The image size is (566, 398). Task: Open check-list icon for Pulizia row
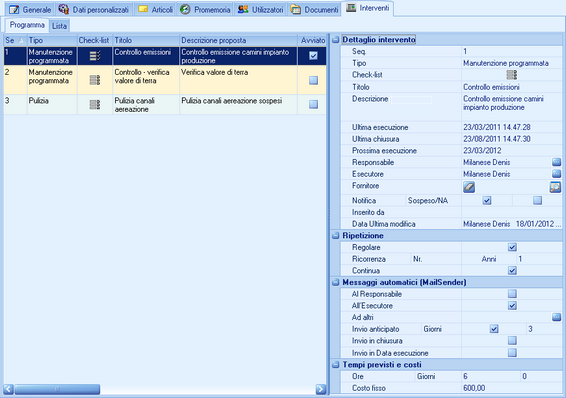(95, 105)
